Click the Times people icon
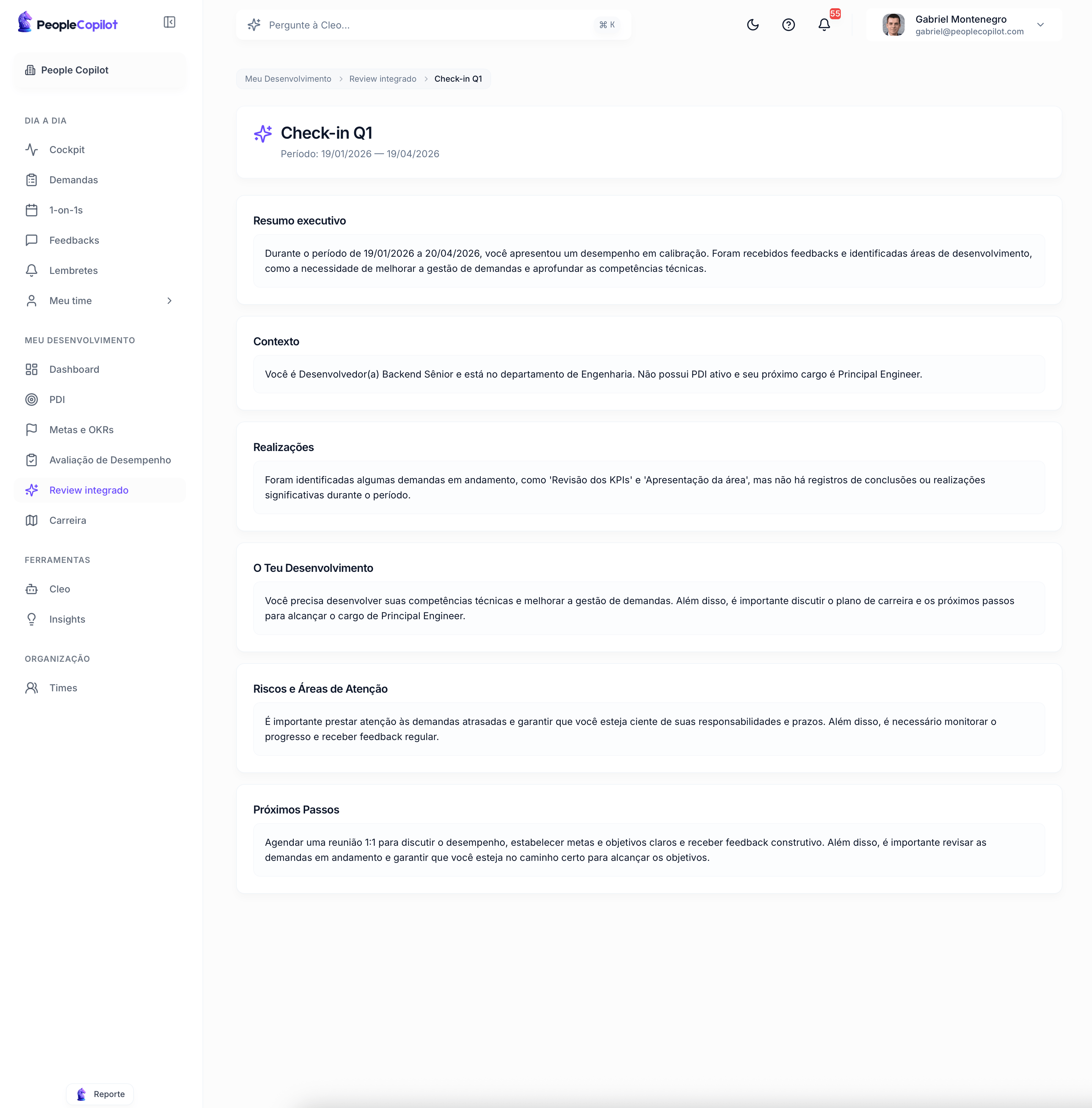Image resolution: width=1092 pixels, height=1108 pixels. coord(32,688)
